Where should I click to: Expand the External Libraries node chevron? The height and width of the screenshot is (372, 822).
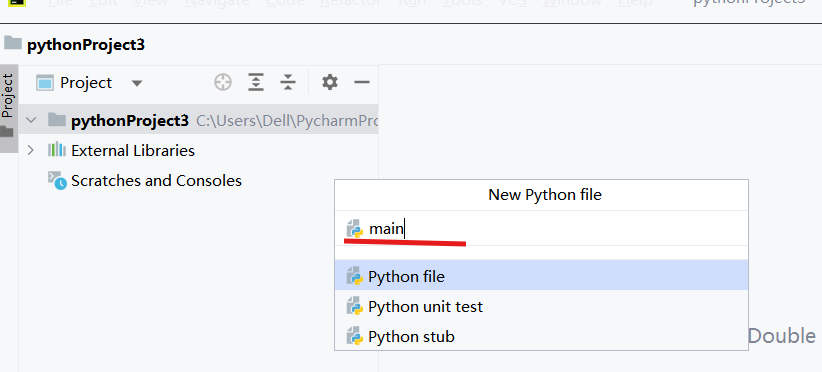(30, 151)
